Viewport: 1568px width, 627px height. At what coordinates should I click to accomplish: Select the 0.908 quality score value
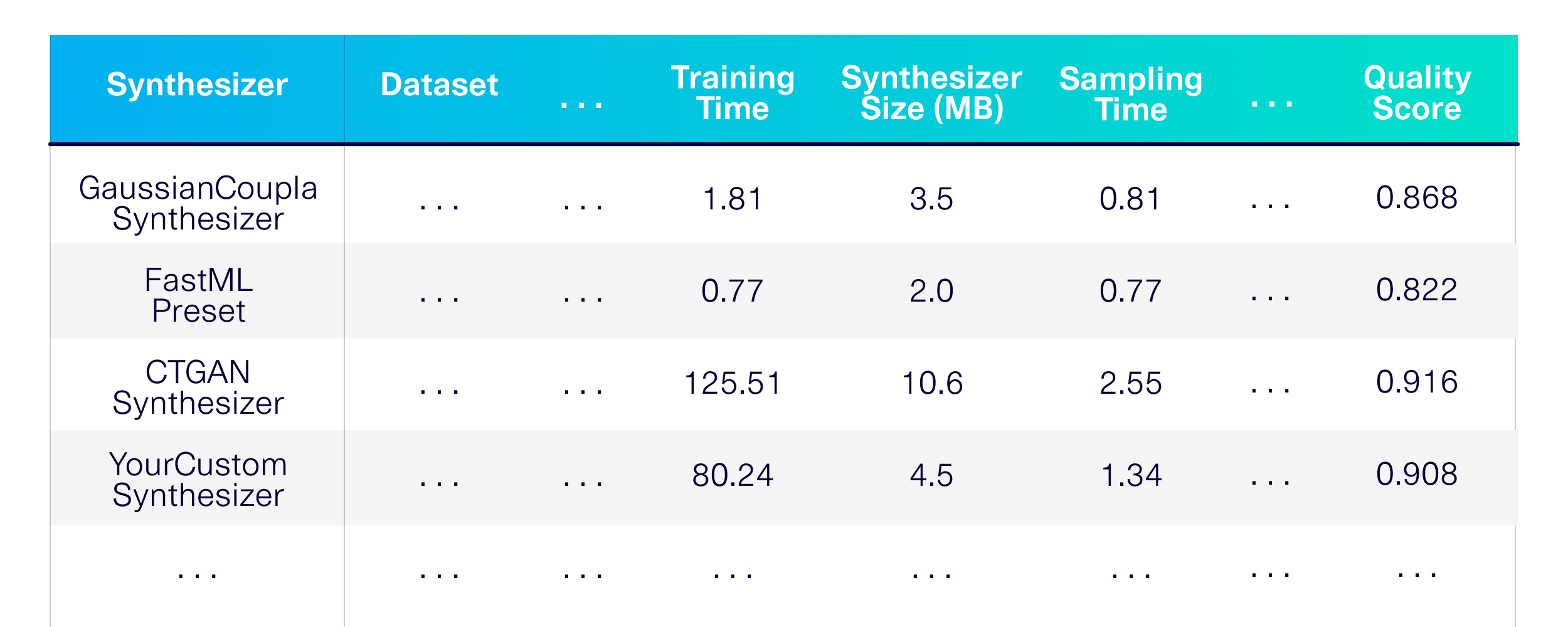(x=1417, y=474)
